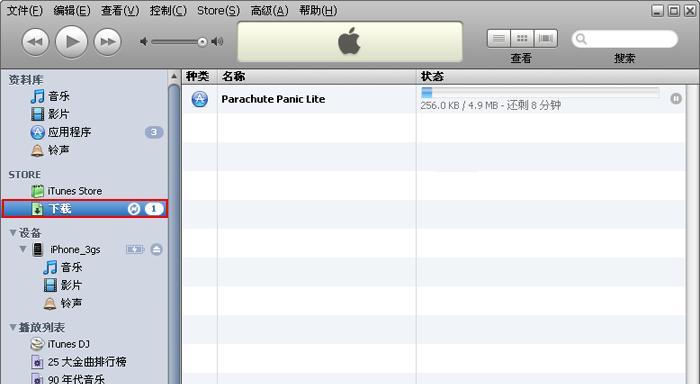Click the download count badge 1

pyautogui.click(x=154, y=209)
